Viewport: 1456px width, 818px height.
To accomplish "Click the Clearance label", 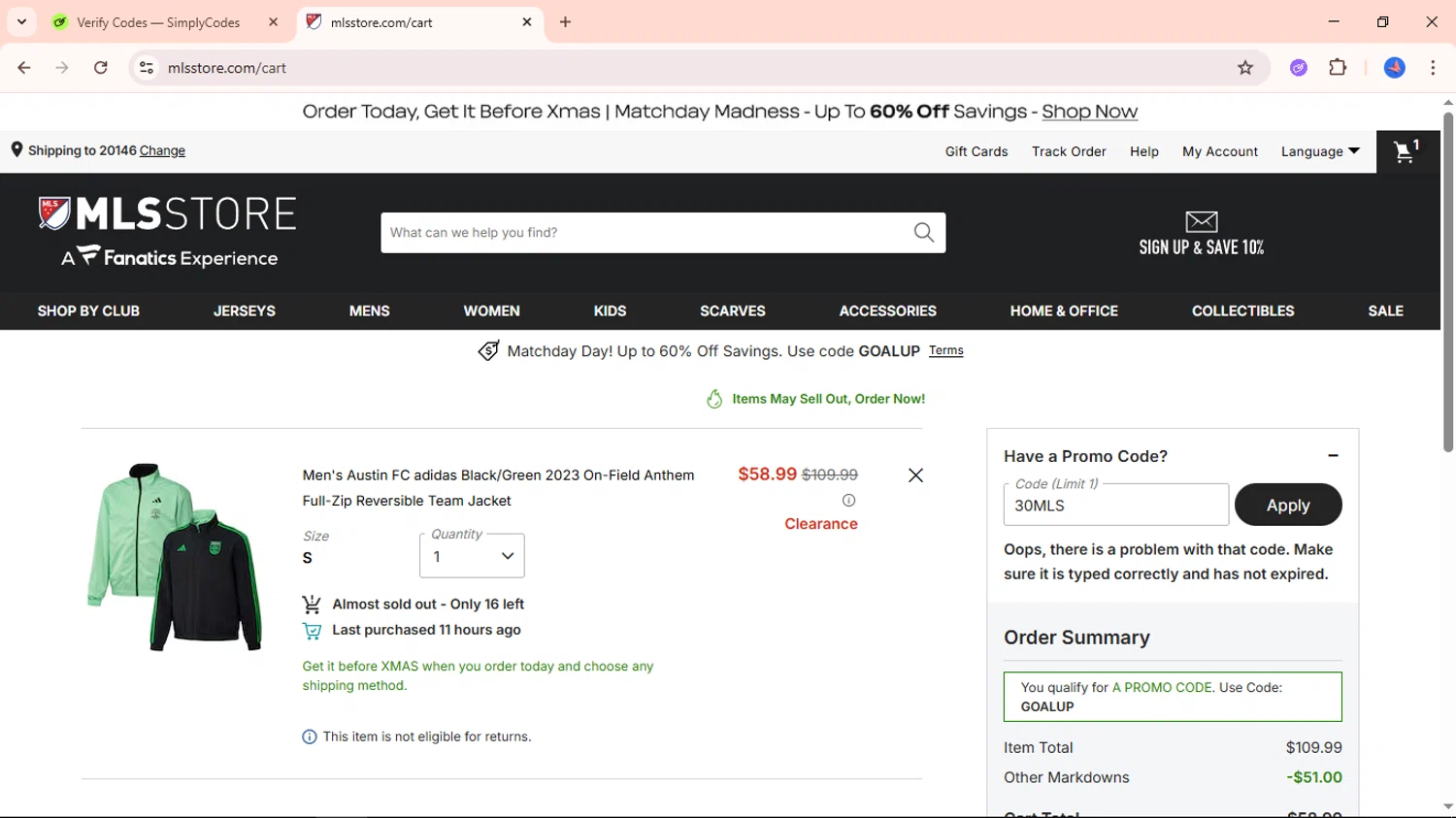I will coord(821,524).
